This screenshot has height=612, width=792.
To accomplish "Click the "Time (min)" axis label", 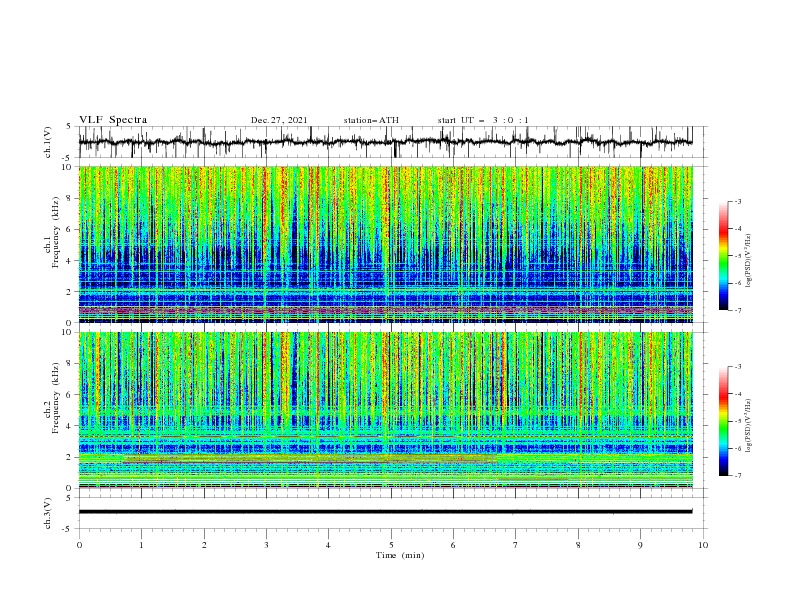I will (x=400, y=555).
